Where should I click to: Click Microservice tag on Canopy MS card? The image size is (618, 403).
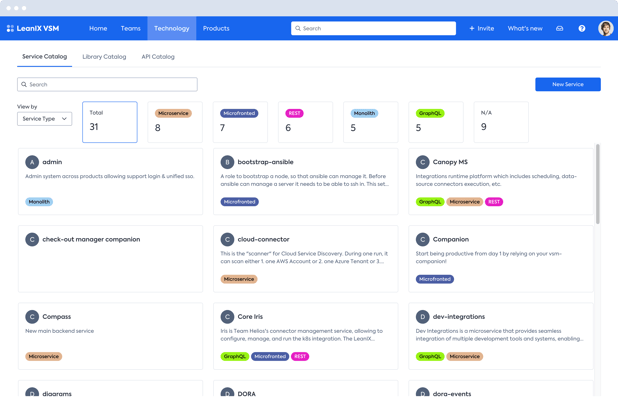465,202
